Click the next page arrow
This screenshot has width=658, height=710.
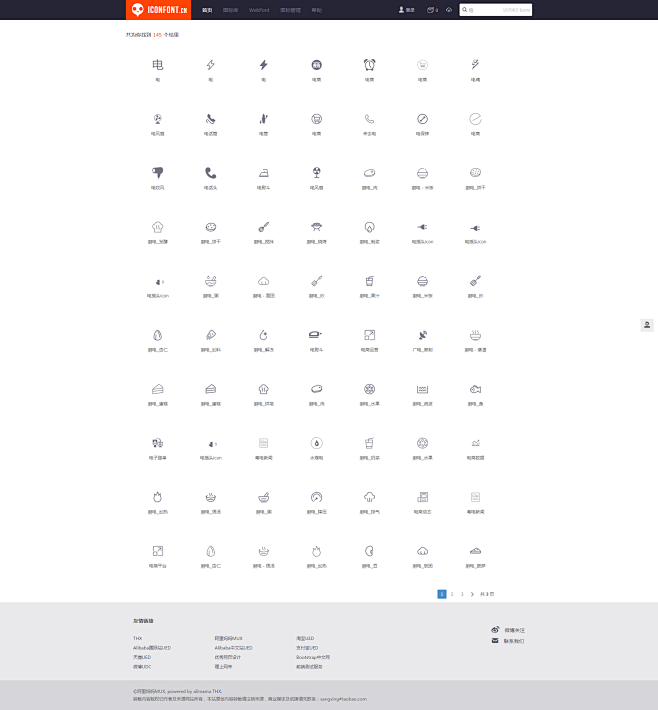tap(472, 594)
